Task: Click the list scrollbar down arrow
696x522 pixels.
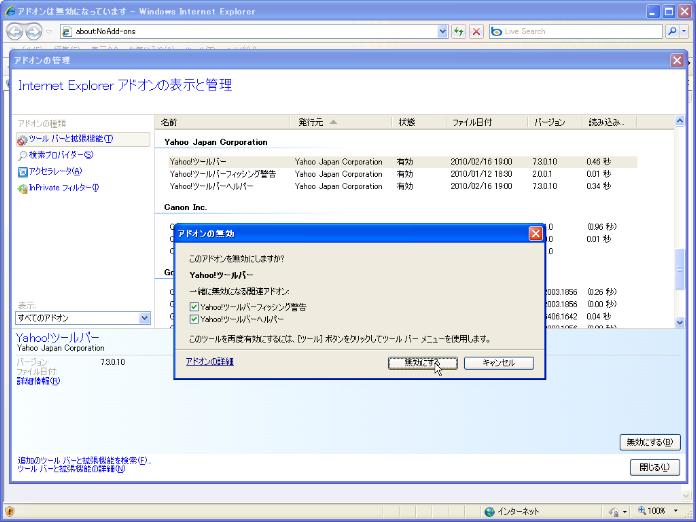Action: [x=680, y=323]
